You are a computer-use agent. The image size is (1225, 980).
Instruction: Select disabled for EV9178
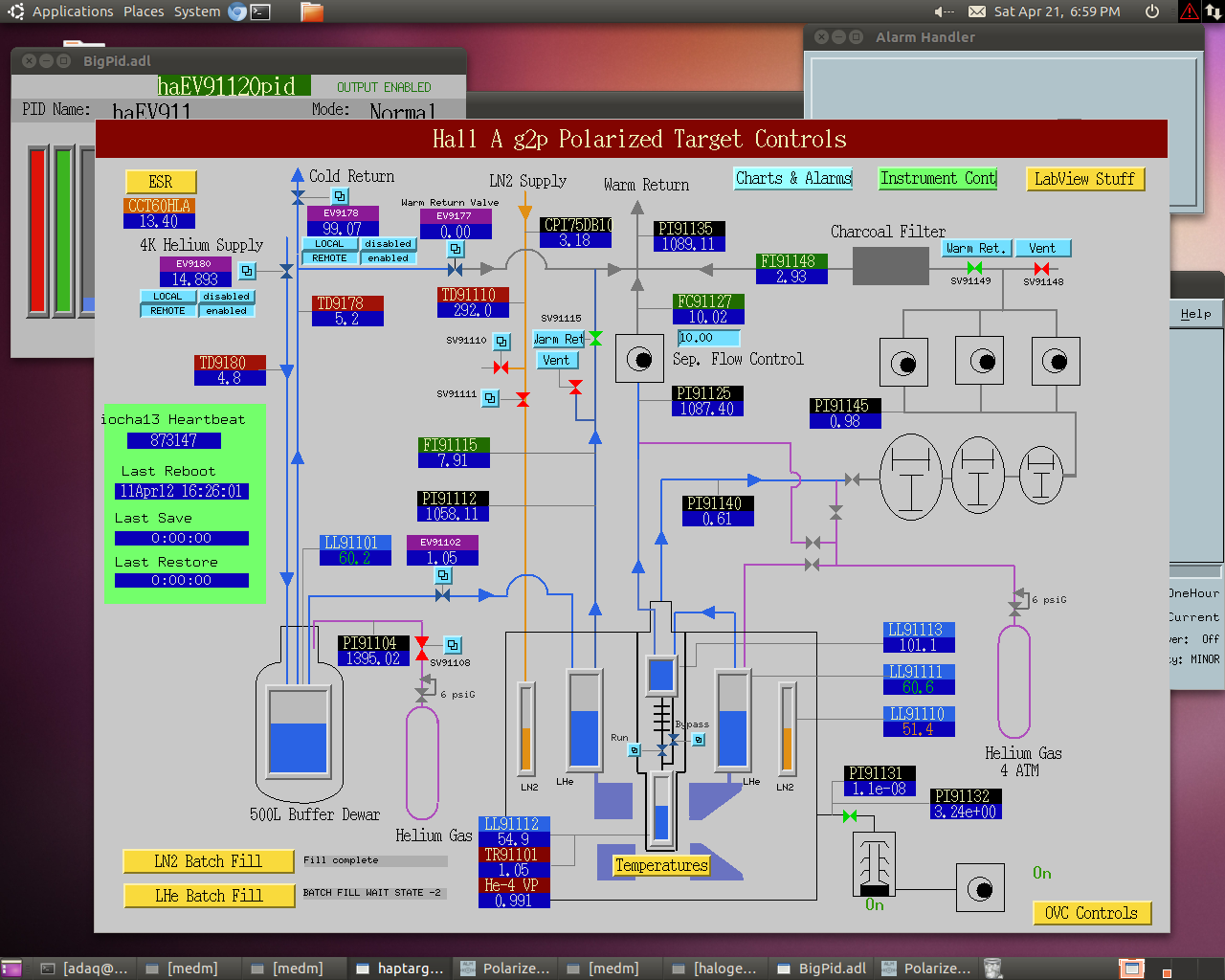[x=389, y=244]
